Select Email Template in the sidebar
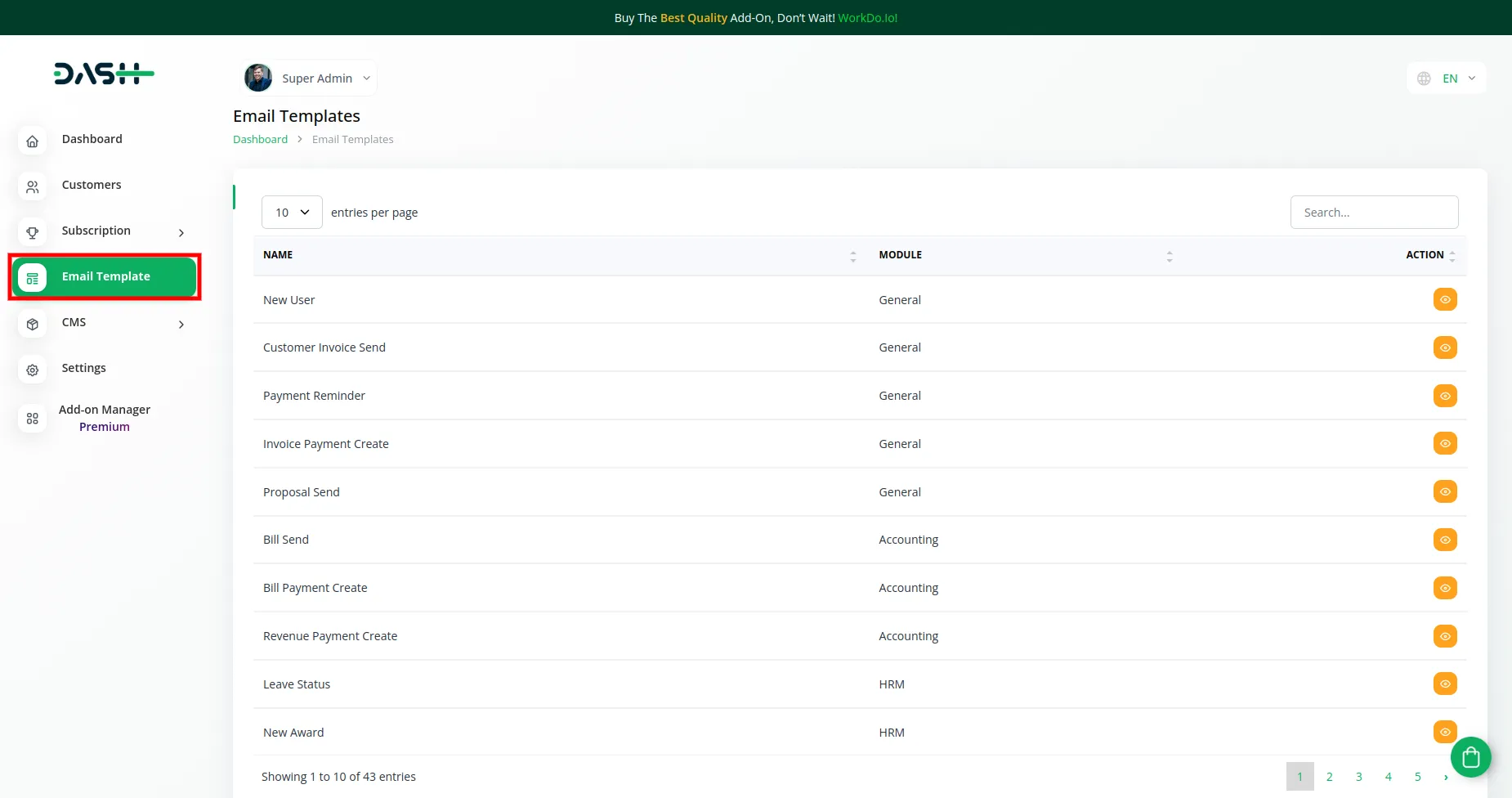The width and height of the screenshot is (1512, 798). click(105, 277)
